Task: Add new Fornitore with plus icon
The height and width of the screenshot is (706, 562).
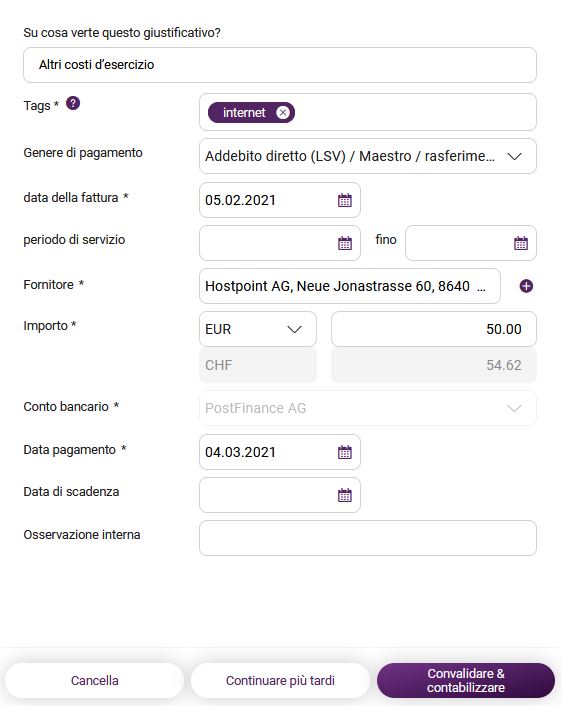Action: point(526,286)
